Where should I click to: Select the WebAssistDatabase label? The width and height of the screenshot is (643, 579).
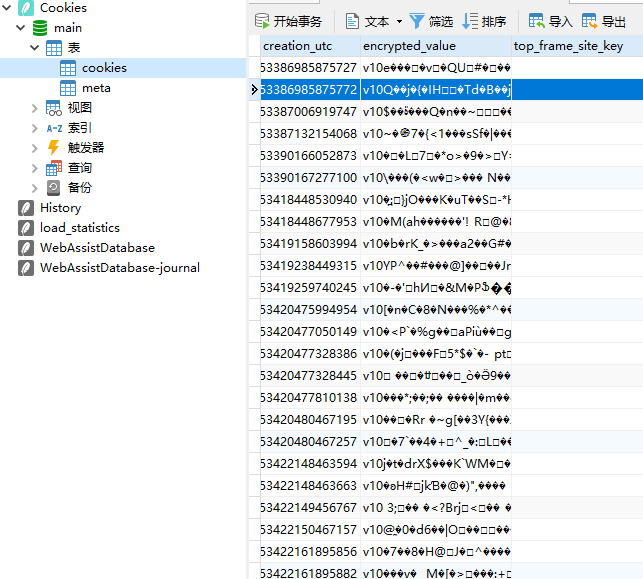click(x=97, y=248)
